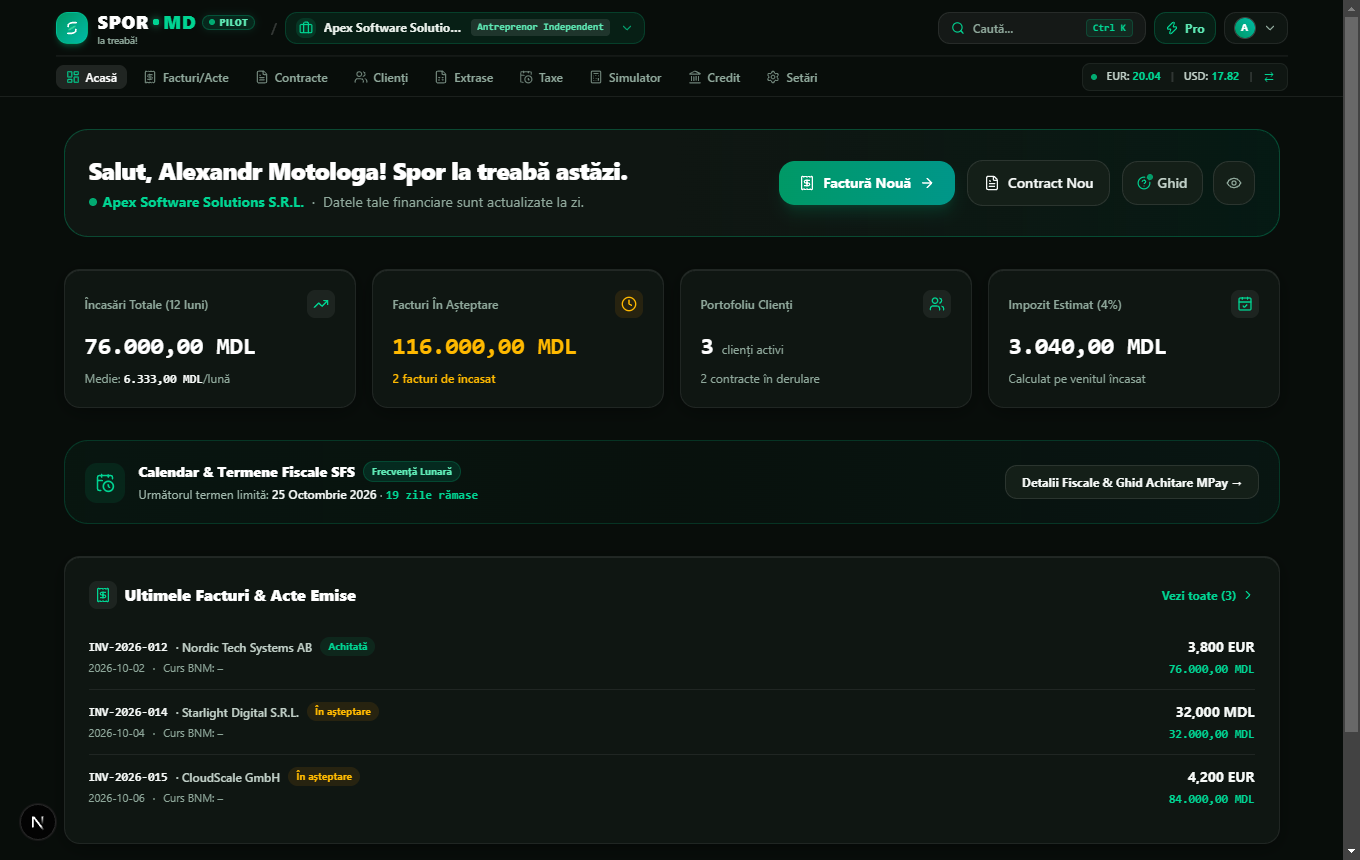
Task: Open the Clienți tab
Action: pyautogui.click(x=381, y=77)
